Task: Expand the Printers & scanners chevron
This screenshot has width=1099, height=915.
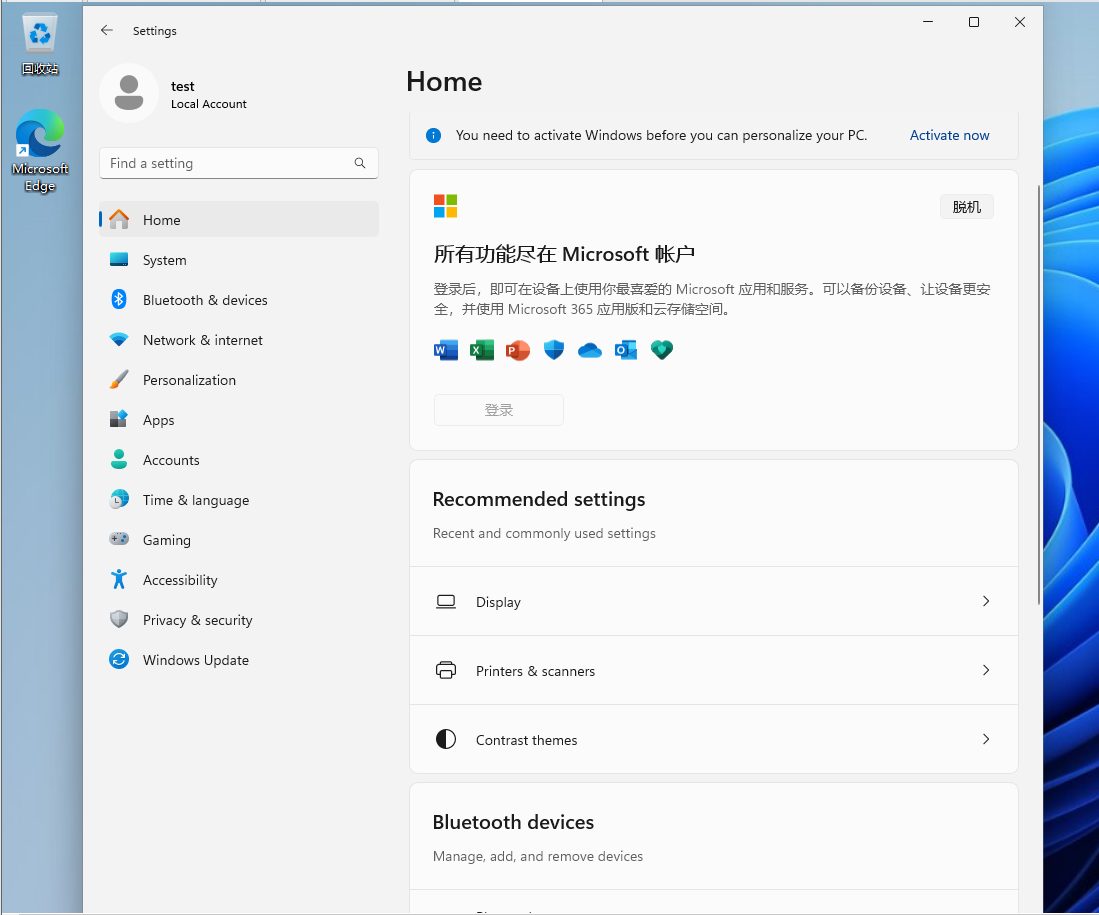Action: [x=985, y=670]
